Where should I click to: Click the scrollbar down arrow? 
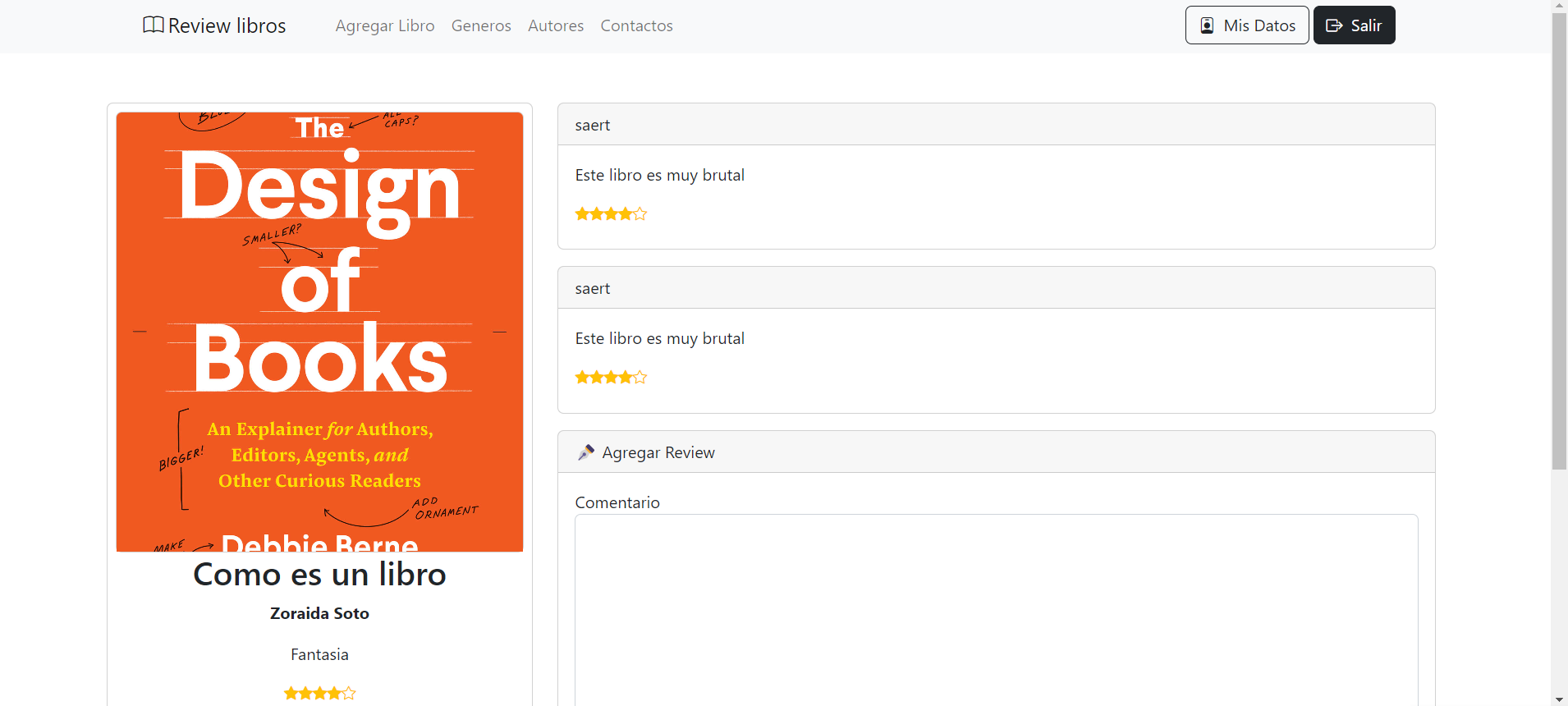tap(1559, 699)
